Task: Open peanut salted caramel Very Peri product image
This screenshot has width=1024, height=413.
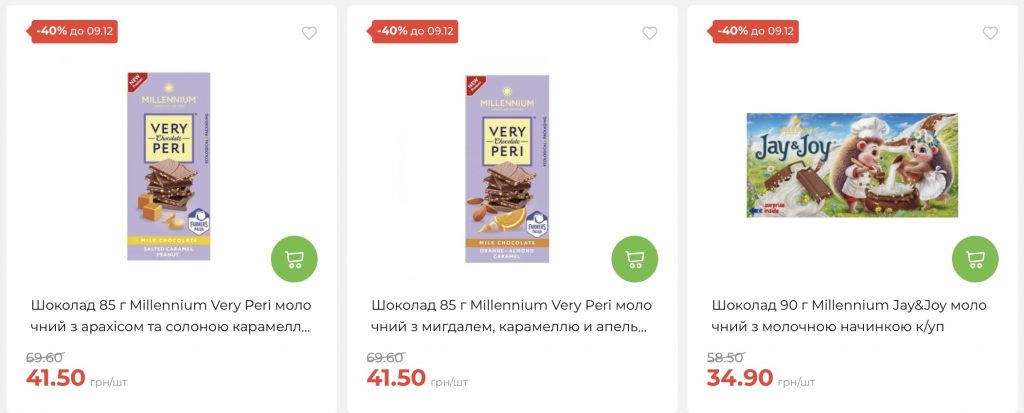Action: pyautogui.click(x=169, y=166)
